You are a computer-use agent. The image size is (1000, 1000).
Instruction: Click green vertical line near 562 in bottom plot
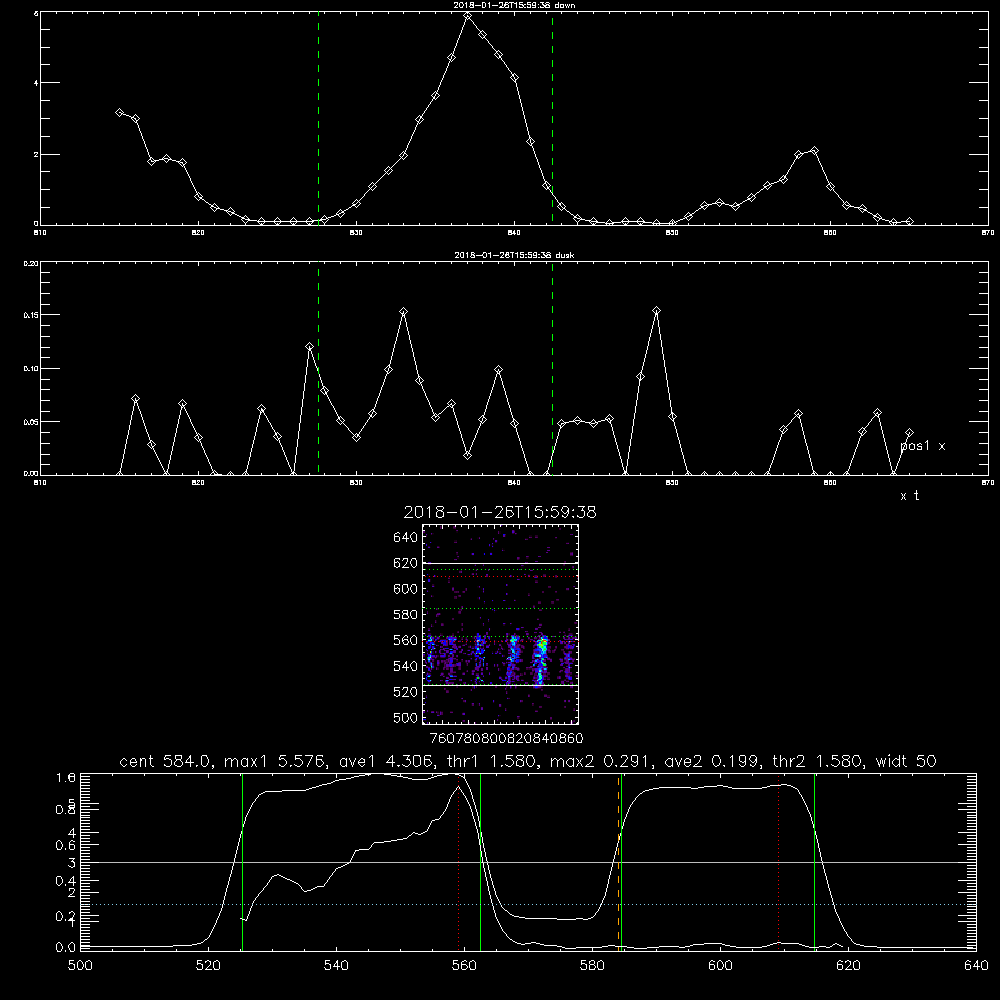click(x=480, y=862)
